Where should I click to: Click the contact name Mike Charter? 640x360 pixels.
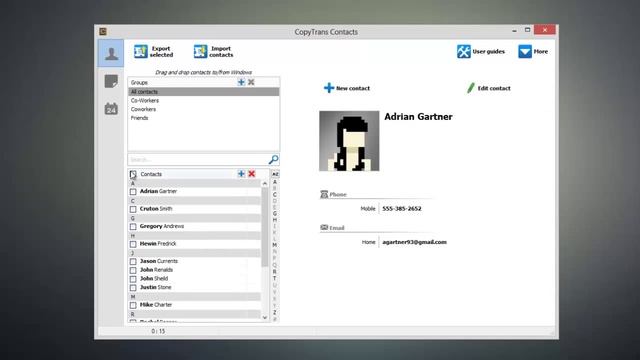pos(156,305)
